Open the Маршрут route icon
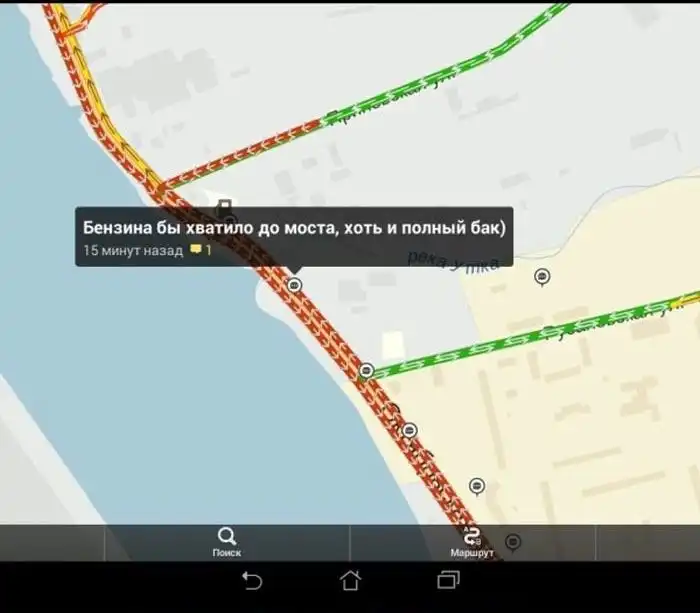700x613 pixels. (472, 536)
